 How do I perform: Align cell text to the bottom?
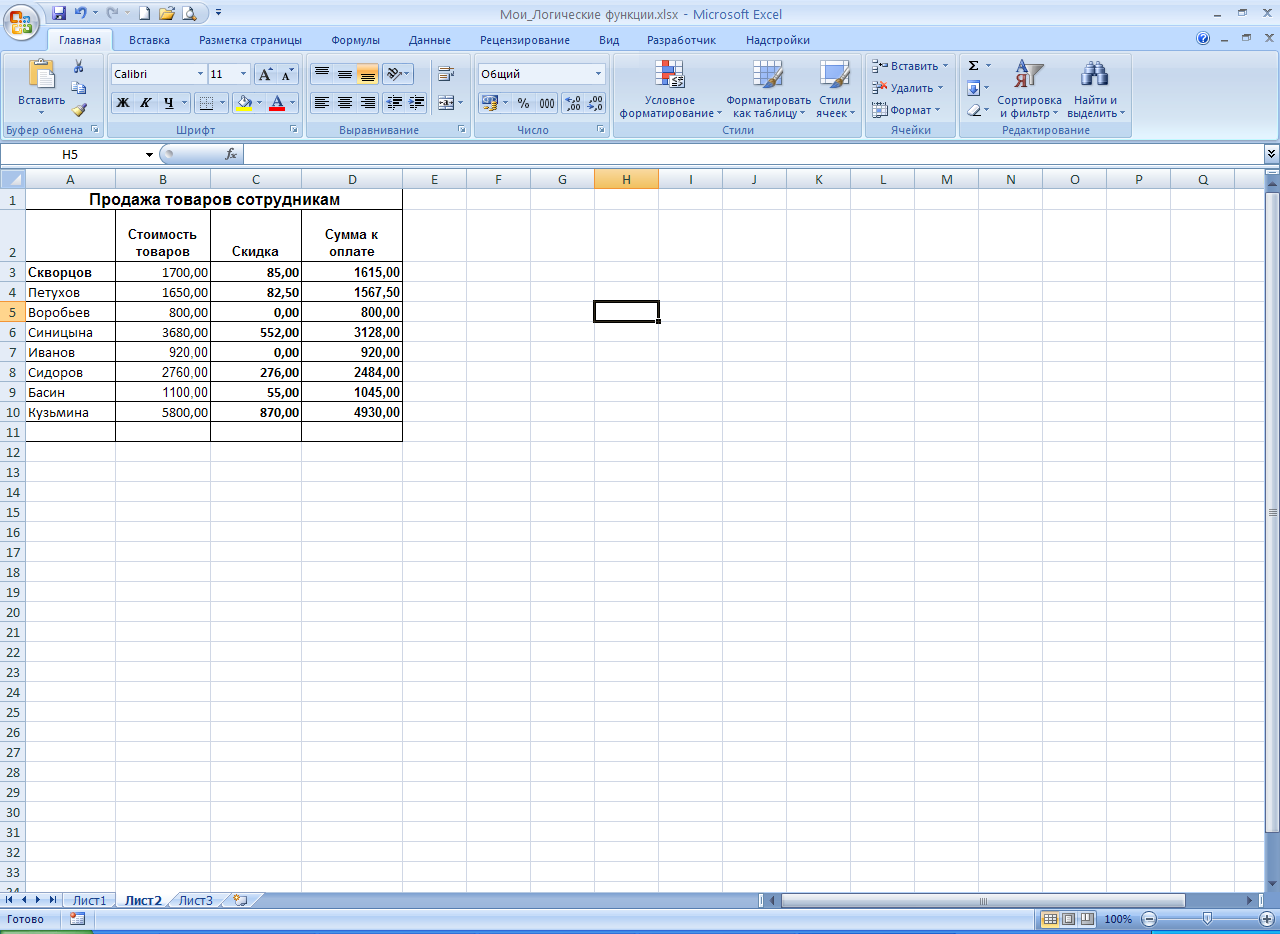367,74
